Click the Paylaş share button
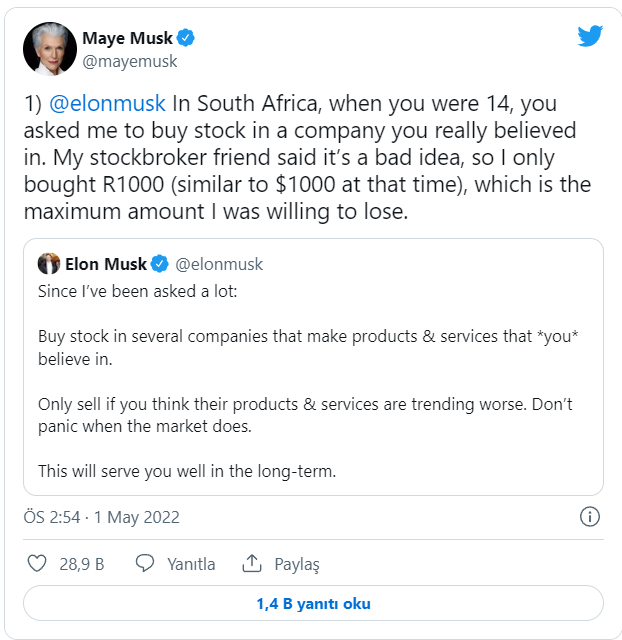This screenshot has width=622, height=640. click(x=296, y=564)
